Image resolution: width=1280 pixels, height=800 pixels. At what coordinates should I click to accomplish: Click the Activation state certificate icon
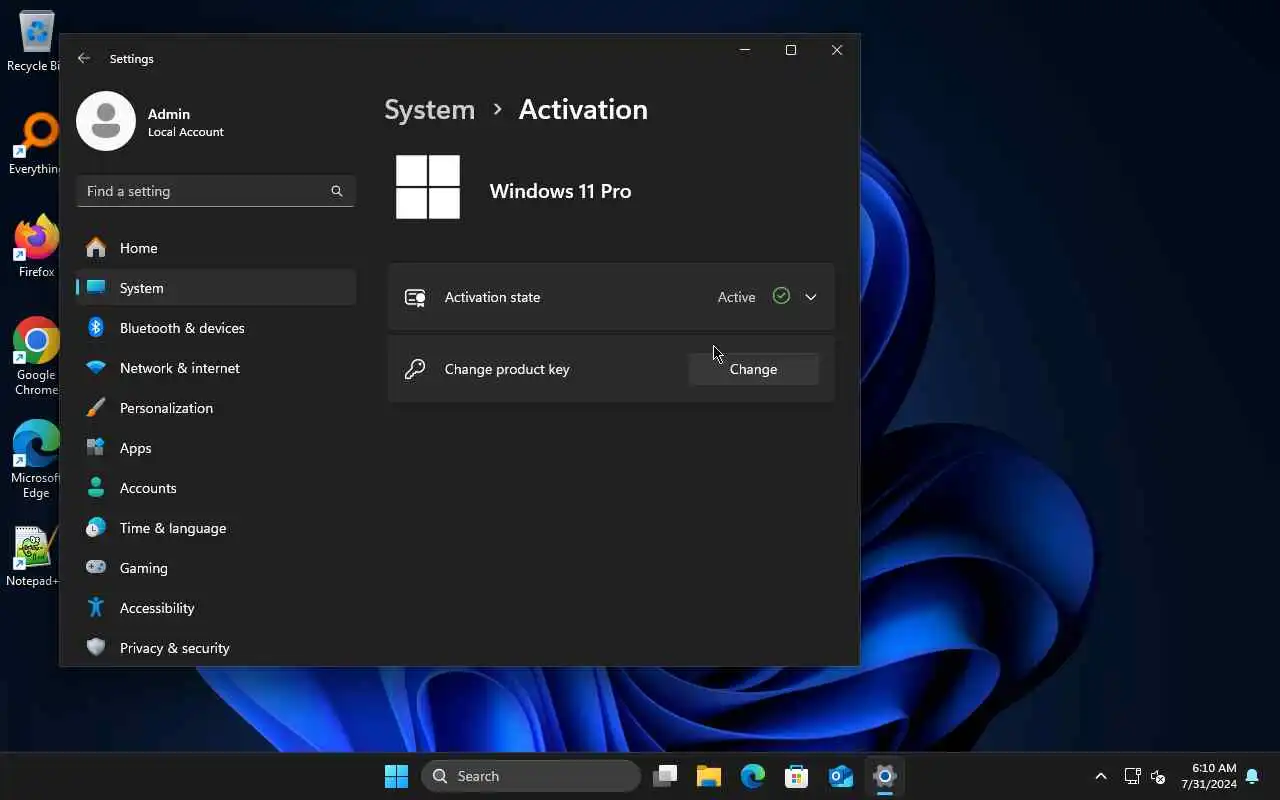pyautogui.click(x=415, y=297)
